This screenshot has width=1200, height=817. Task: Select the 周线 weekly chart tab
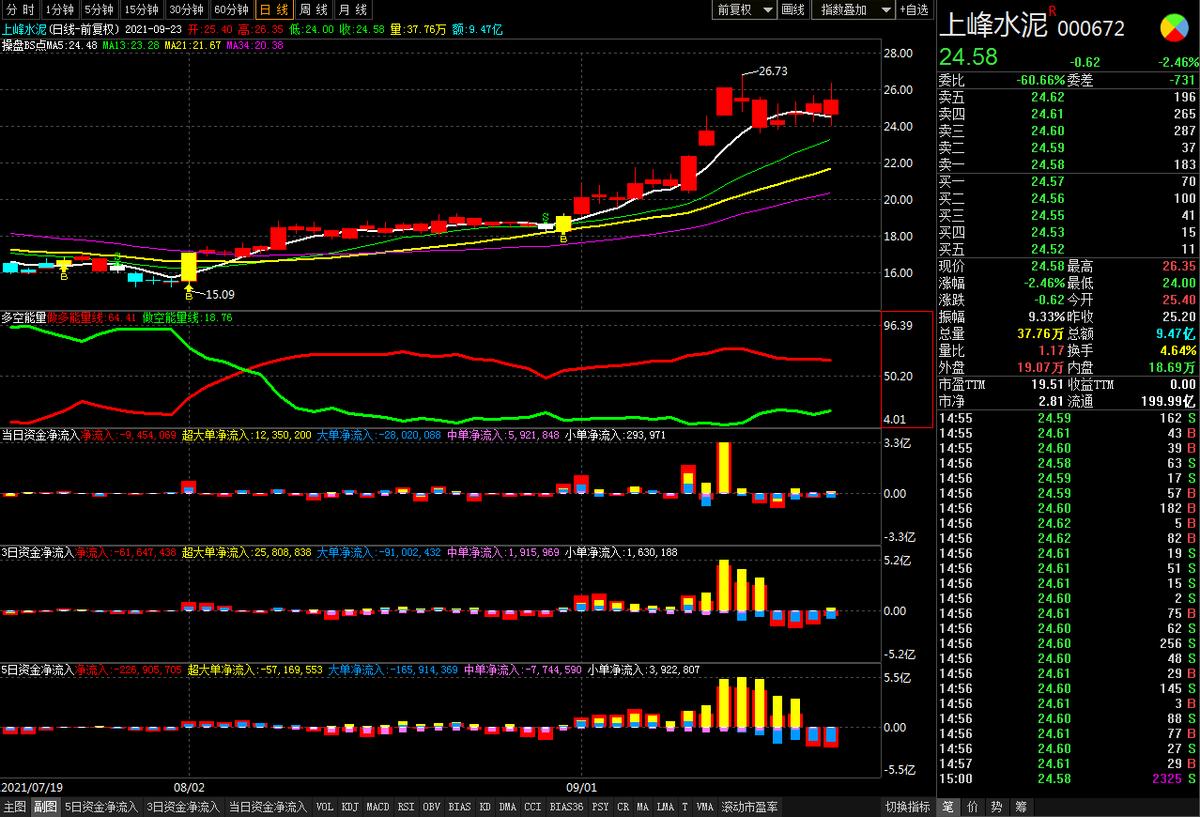(x=312, y=9)
